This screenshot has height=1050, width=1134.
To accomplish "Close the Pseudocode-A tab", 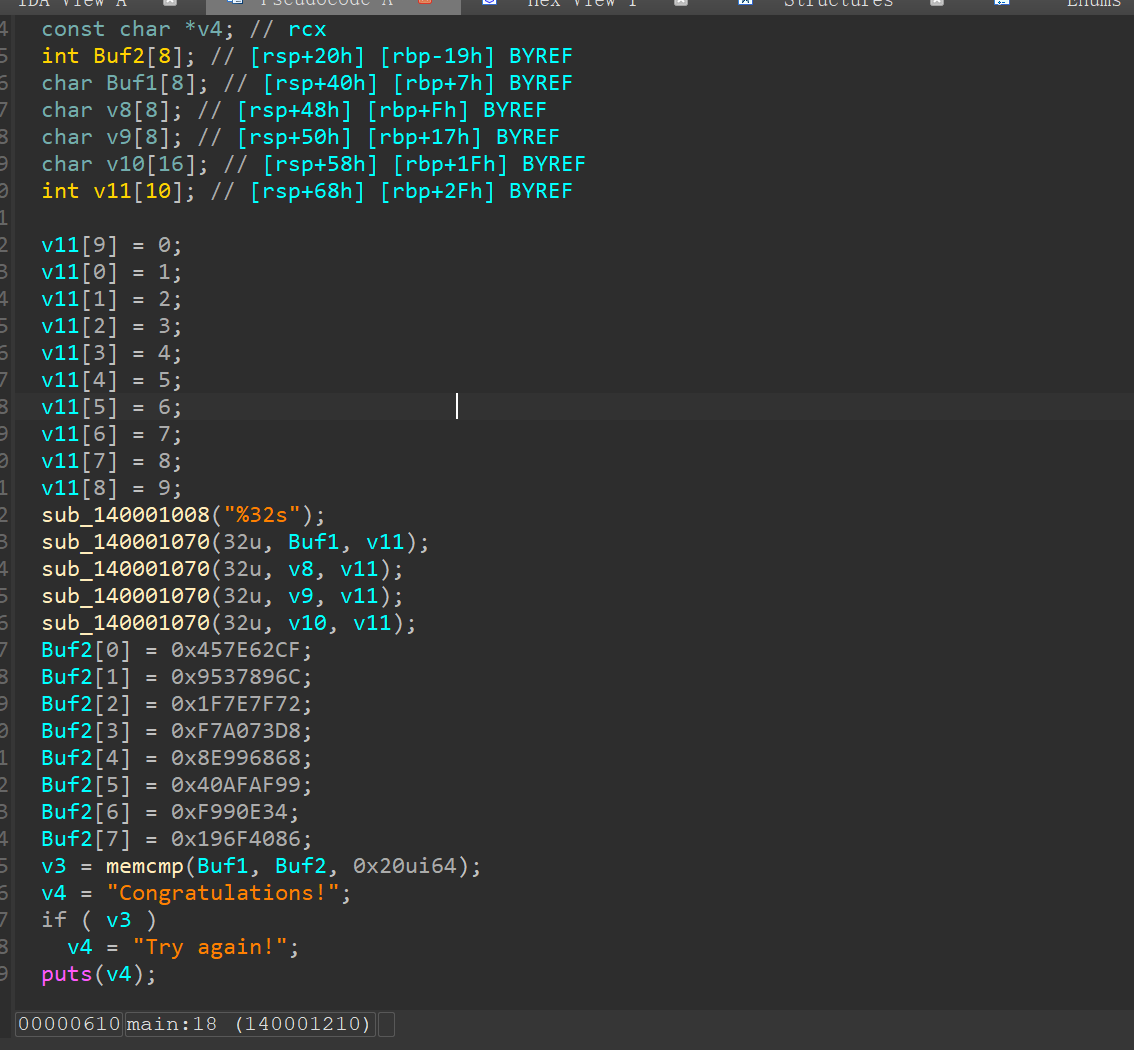I will (424, 3).
